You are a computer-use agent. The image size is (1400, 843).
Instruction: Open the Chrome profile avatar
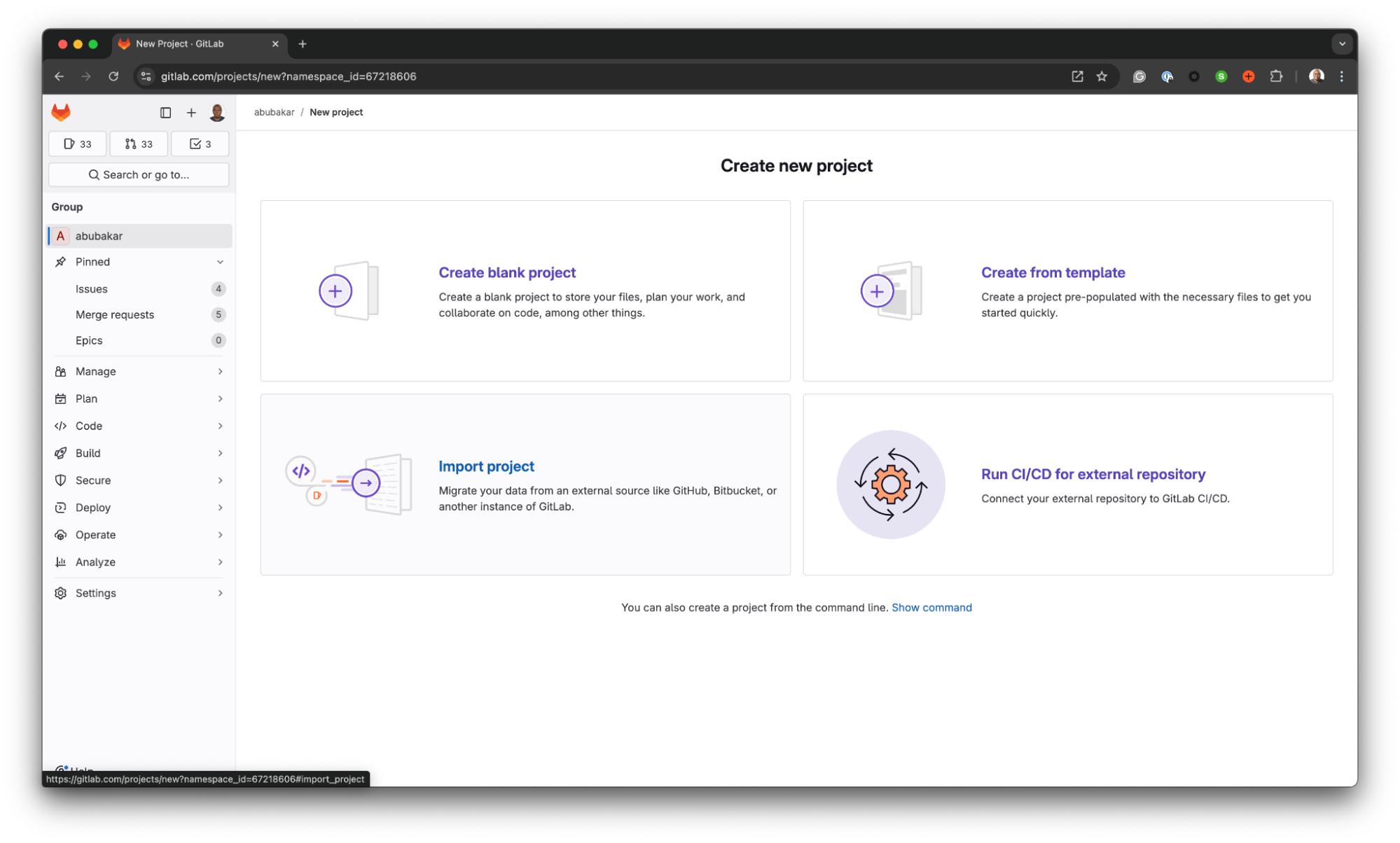tap(1317, 76)
